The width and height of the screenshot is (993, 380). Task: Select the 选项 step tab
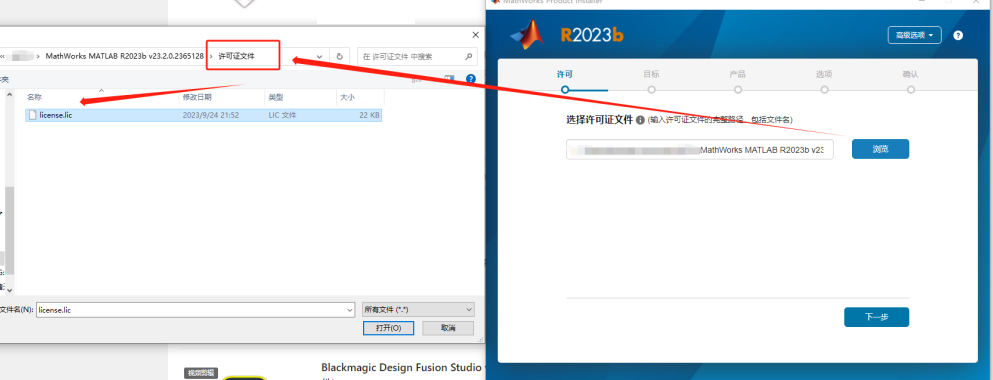(x=824, y=74)
